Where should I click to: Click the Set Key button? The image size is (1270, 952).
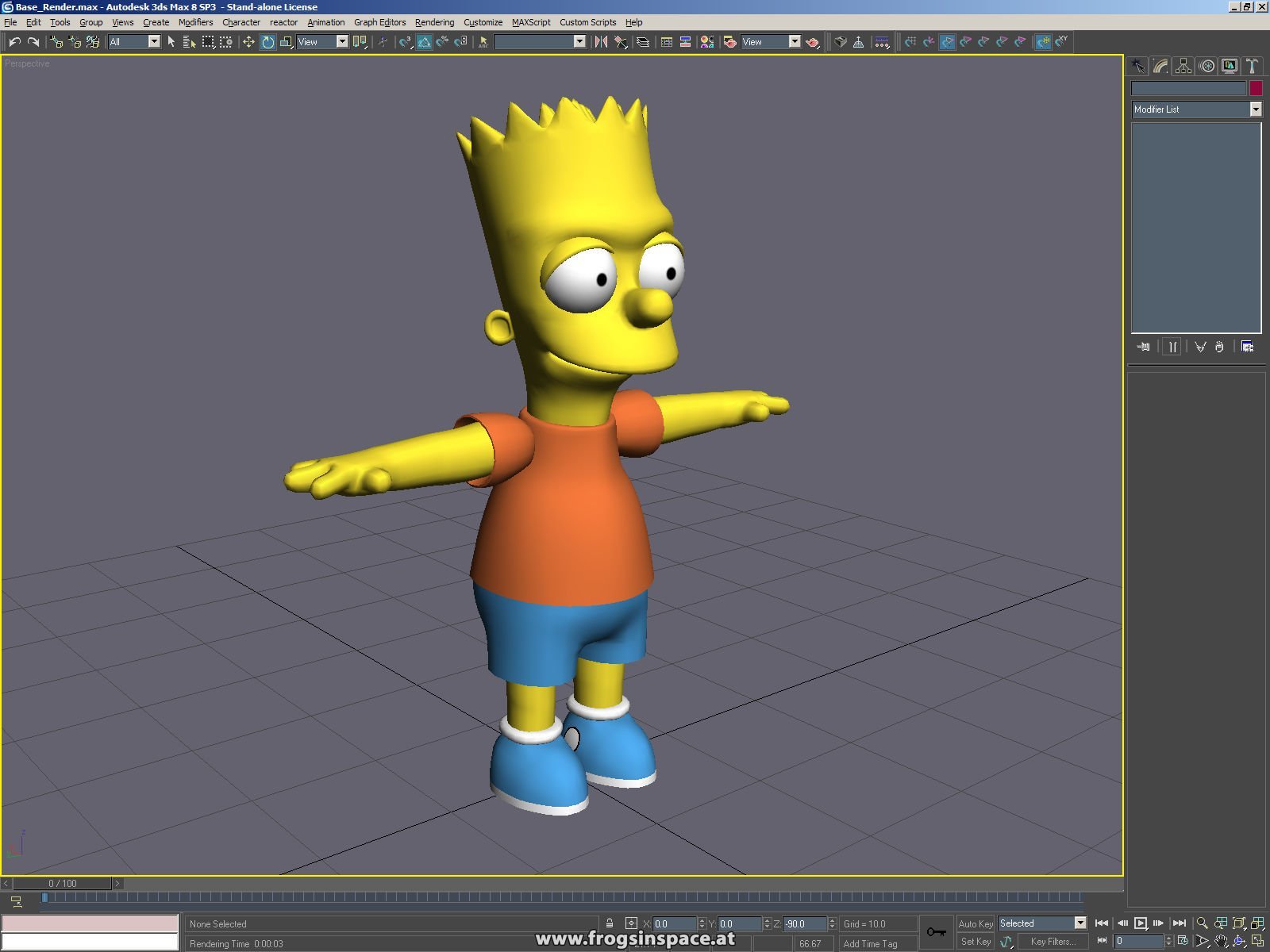976,942
